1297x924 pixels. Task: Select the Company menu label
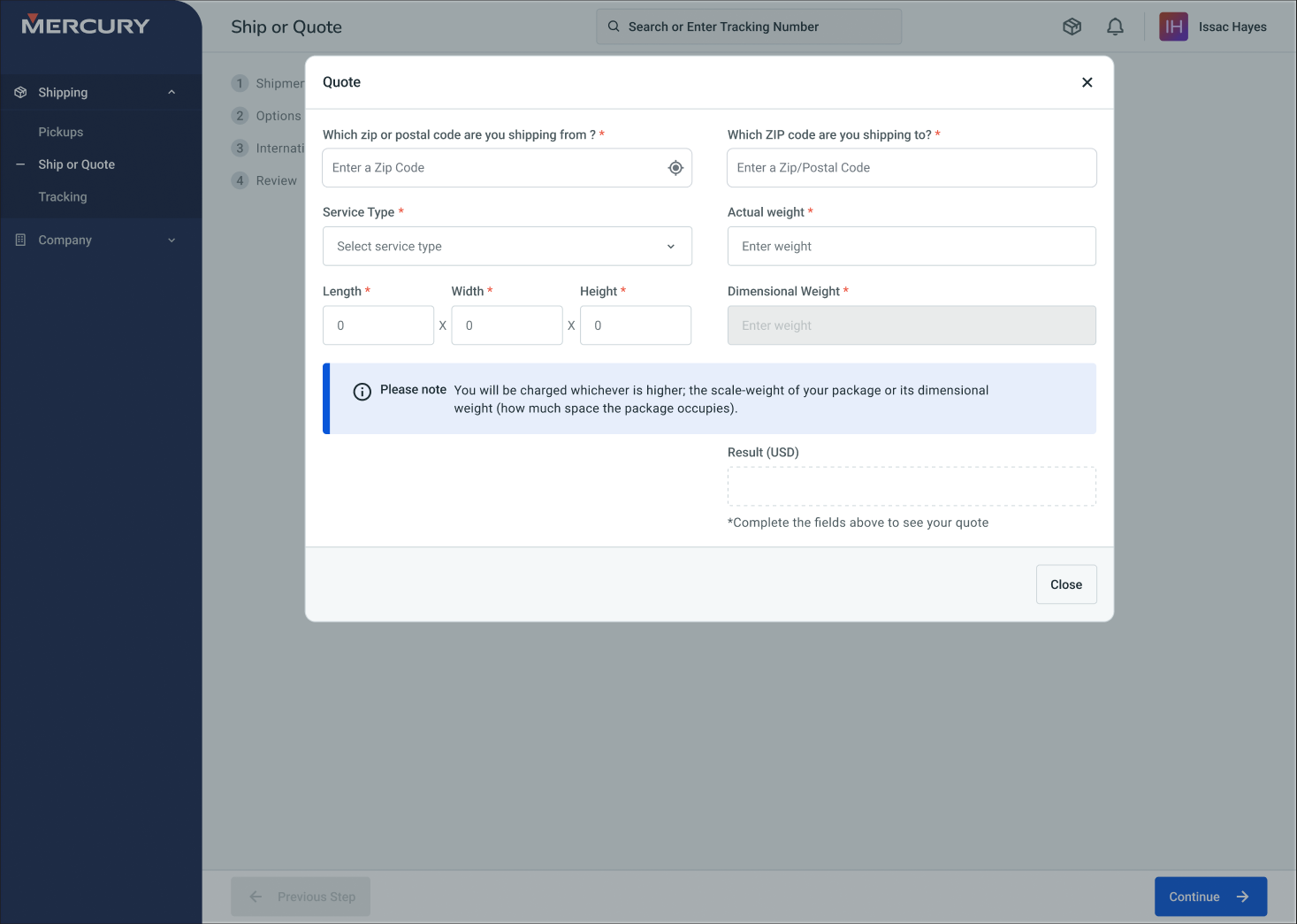coord(65,240)
